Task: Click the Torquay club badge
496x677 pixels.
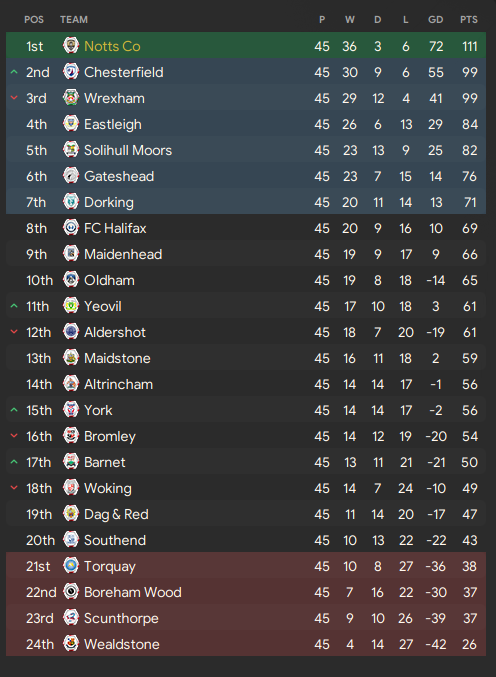Action: (x=71, y=566)
